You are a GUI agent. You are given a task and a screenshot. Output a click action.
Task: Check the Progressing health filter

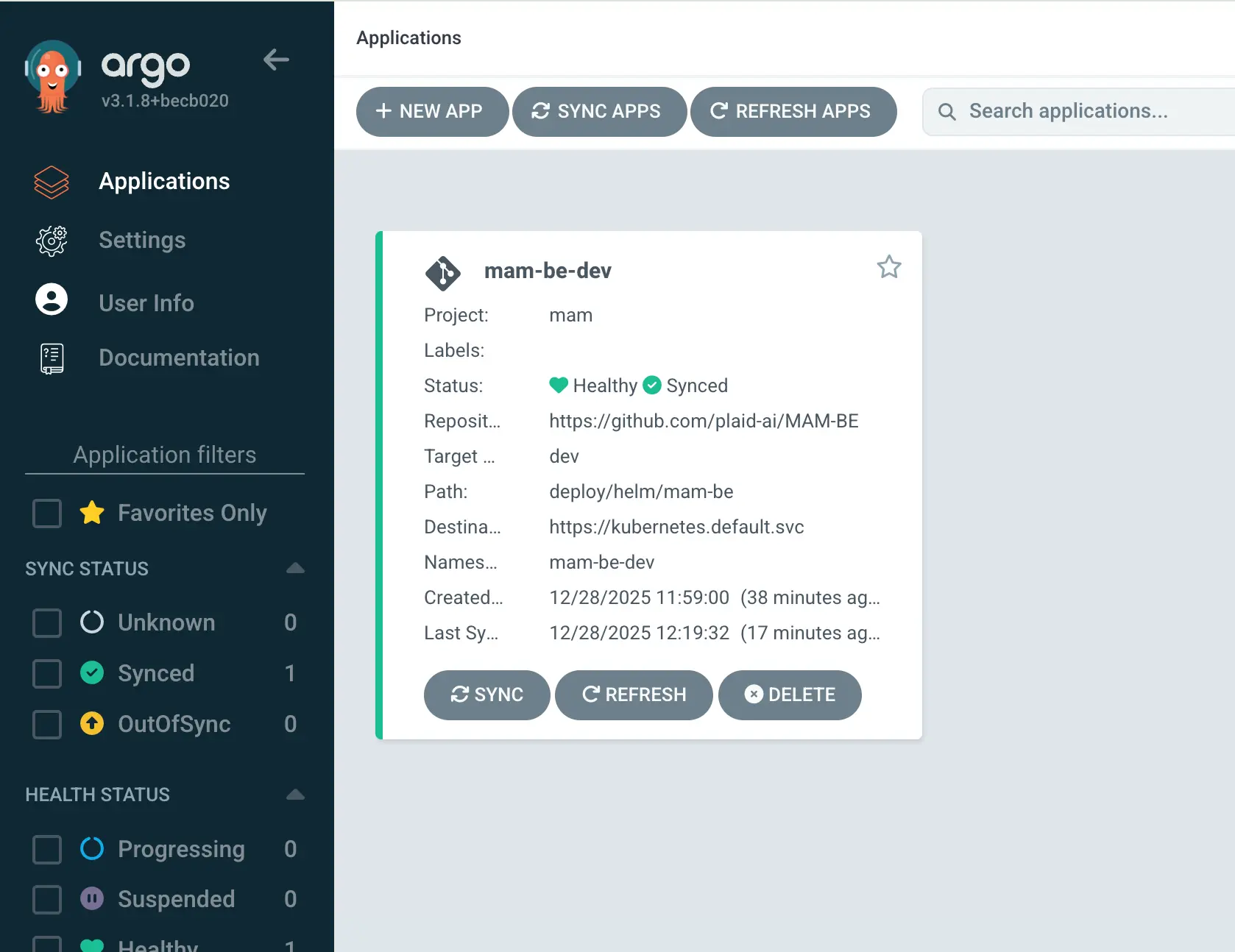tap(47, 849)
